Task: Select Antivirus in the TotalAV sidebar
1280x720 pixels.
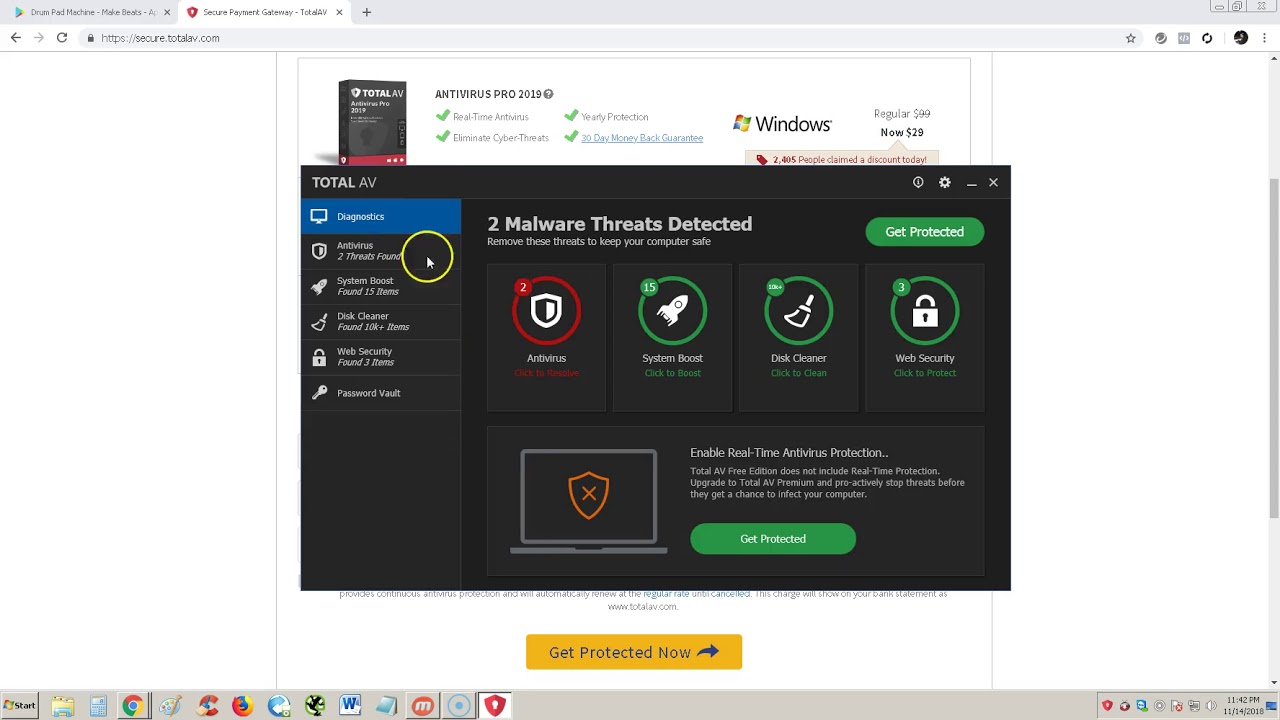Action: point(381,251)
